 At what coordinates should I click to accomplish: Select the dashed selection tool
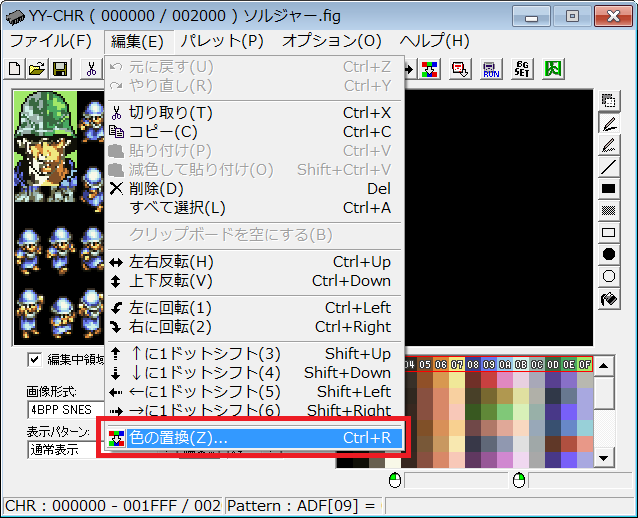[x=609, y=101]
